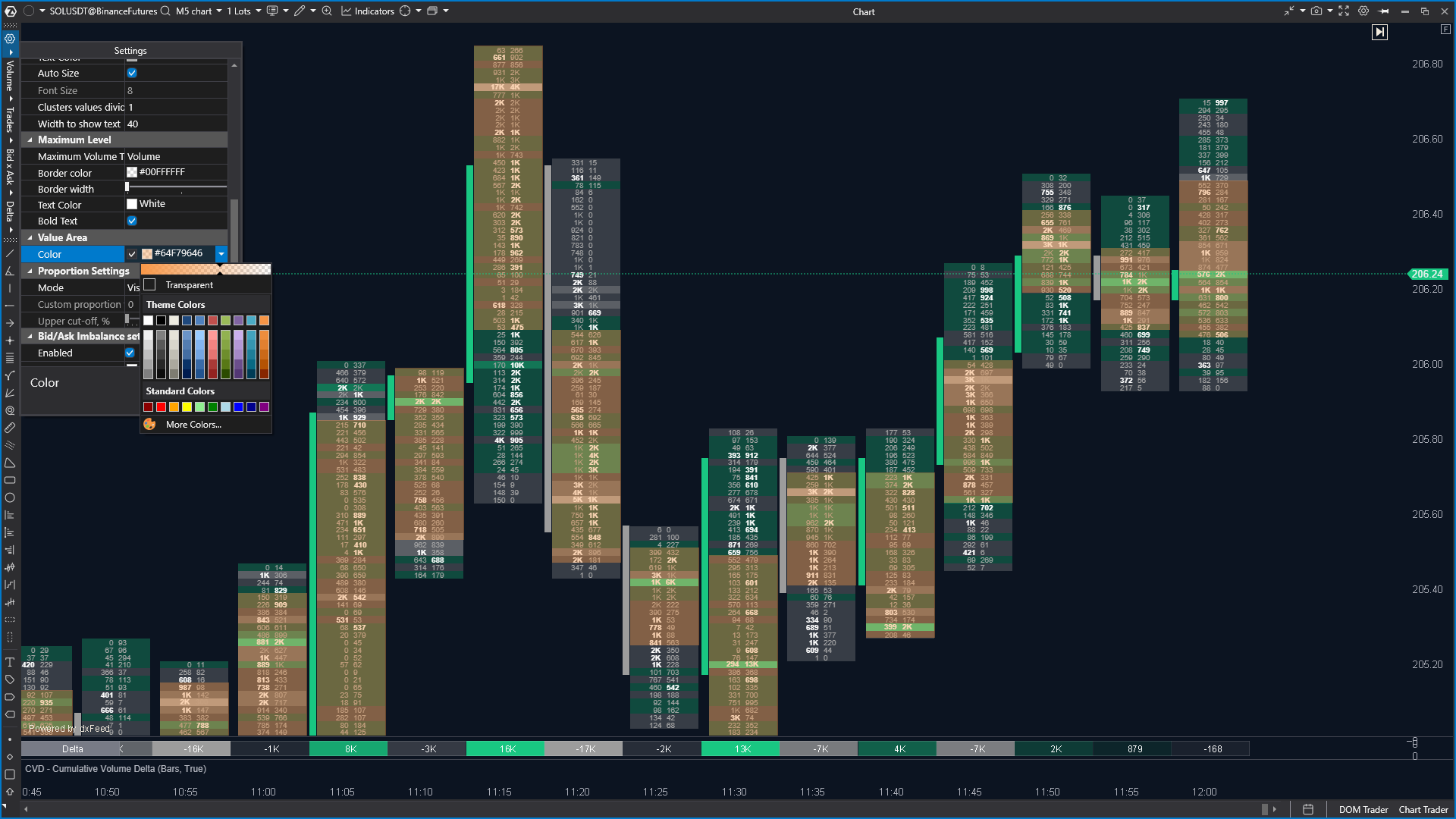Image resolution: width=1456 pixels, height=819 pixels.
Task: Click the zoom-in magnifier toolbar icon
Action: (x=327, y=11)
